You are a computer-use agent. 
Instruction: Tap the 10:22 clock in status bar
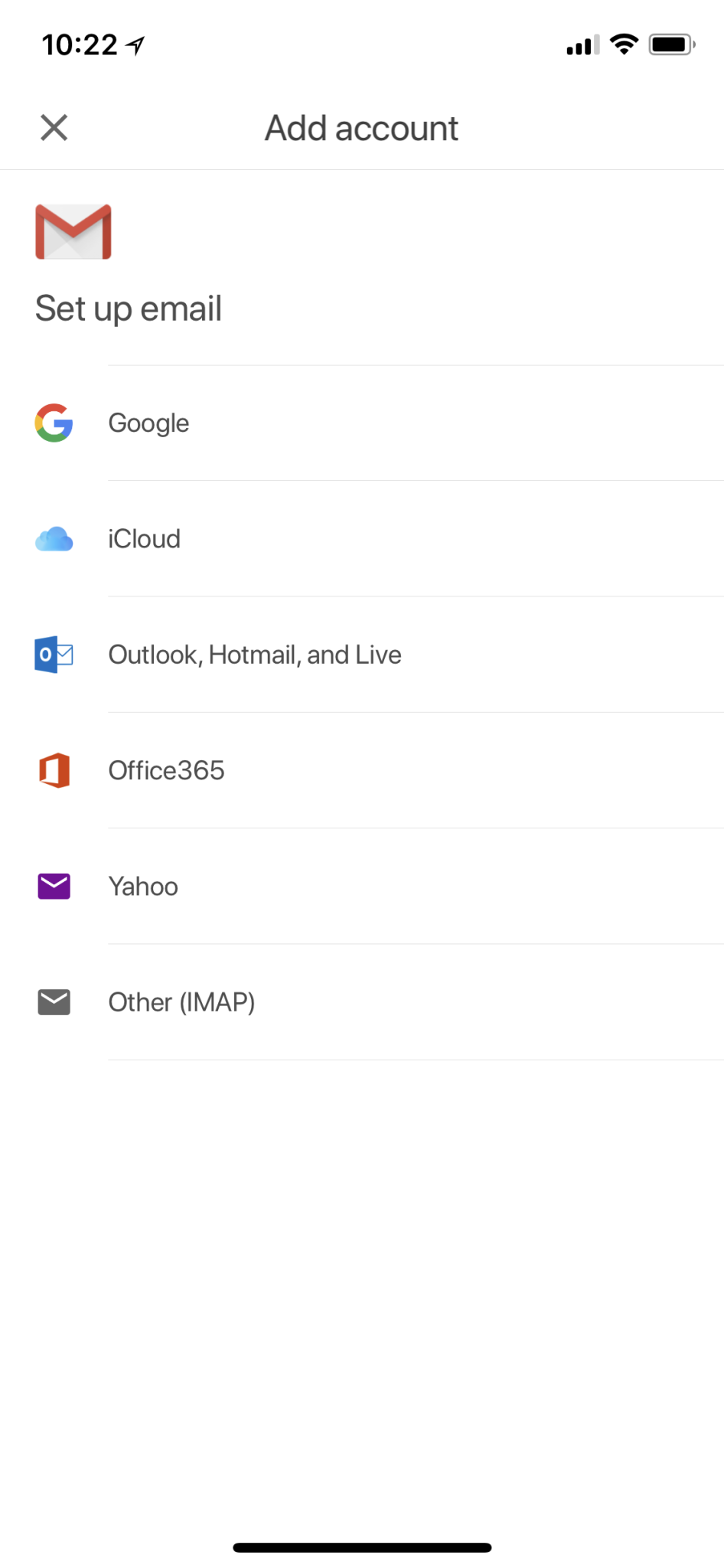(x=80, y=44)
